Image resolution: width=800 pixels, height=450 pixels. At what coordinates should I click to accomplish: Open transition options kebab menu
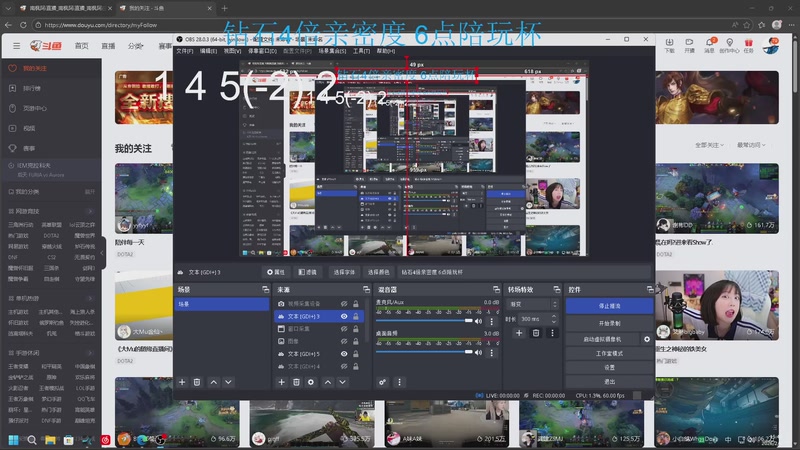coord(552,333)
